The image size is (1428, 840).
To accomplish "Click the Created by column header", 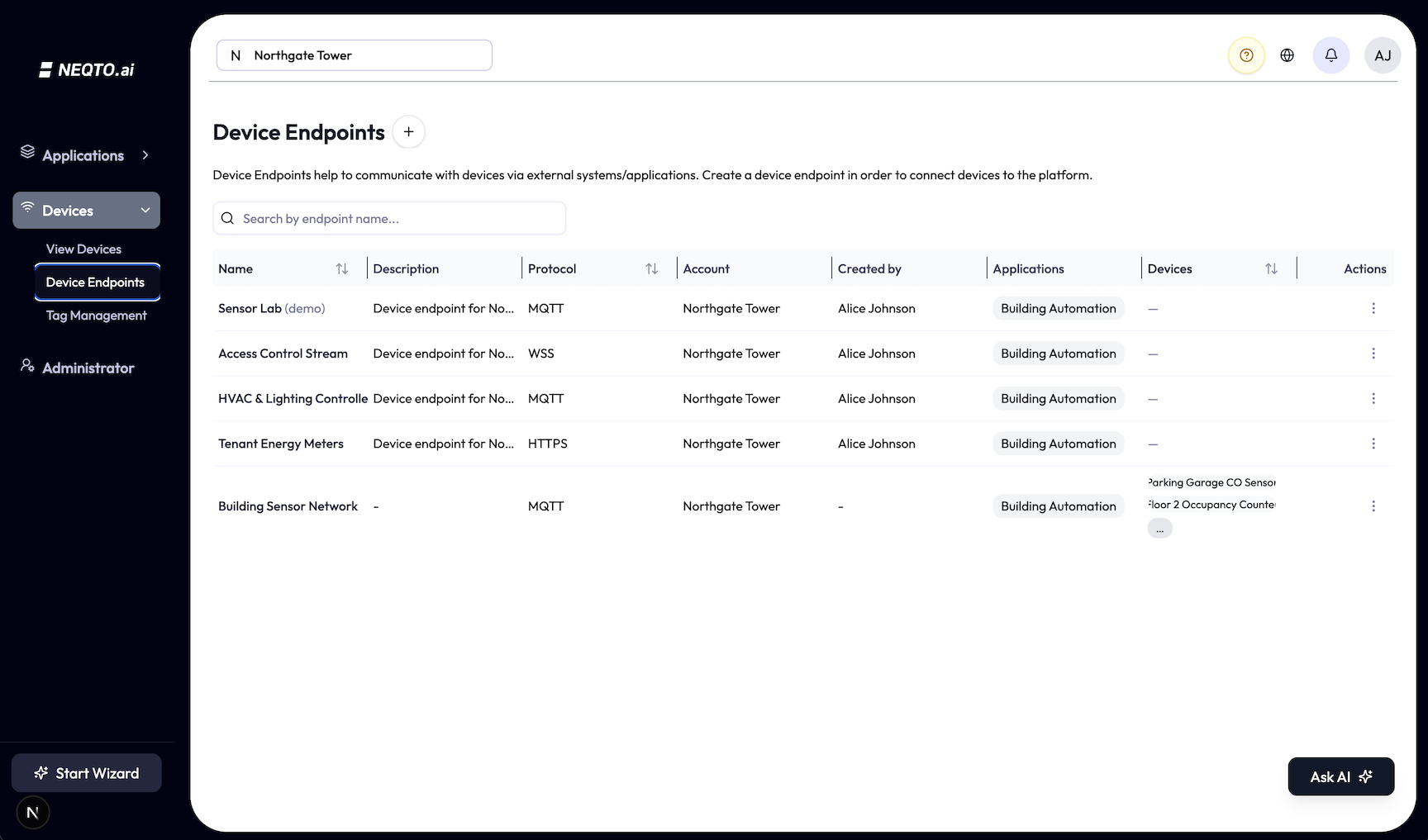I will click(869, 269).
